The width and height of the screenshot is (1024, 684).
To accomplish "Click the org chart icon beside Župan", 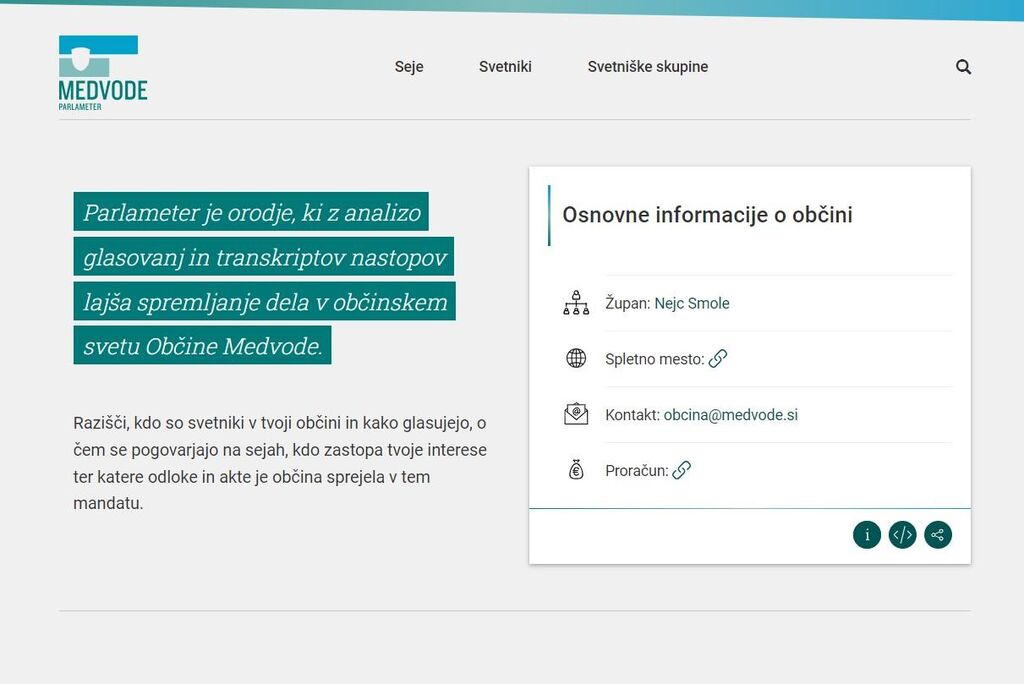I will 576,303.
